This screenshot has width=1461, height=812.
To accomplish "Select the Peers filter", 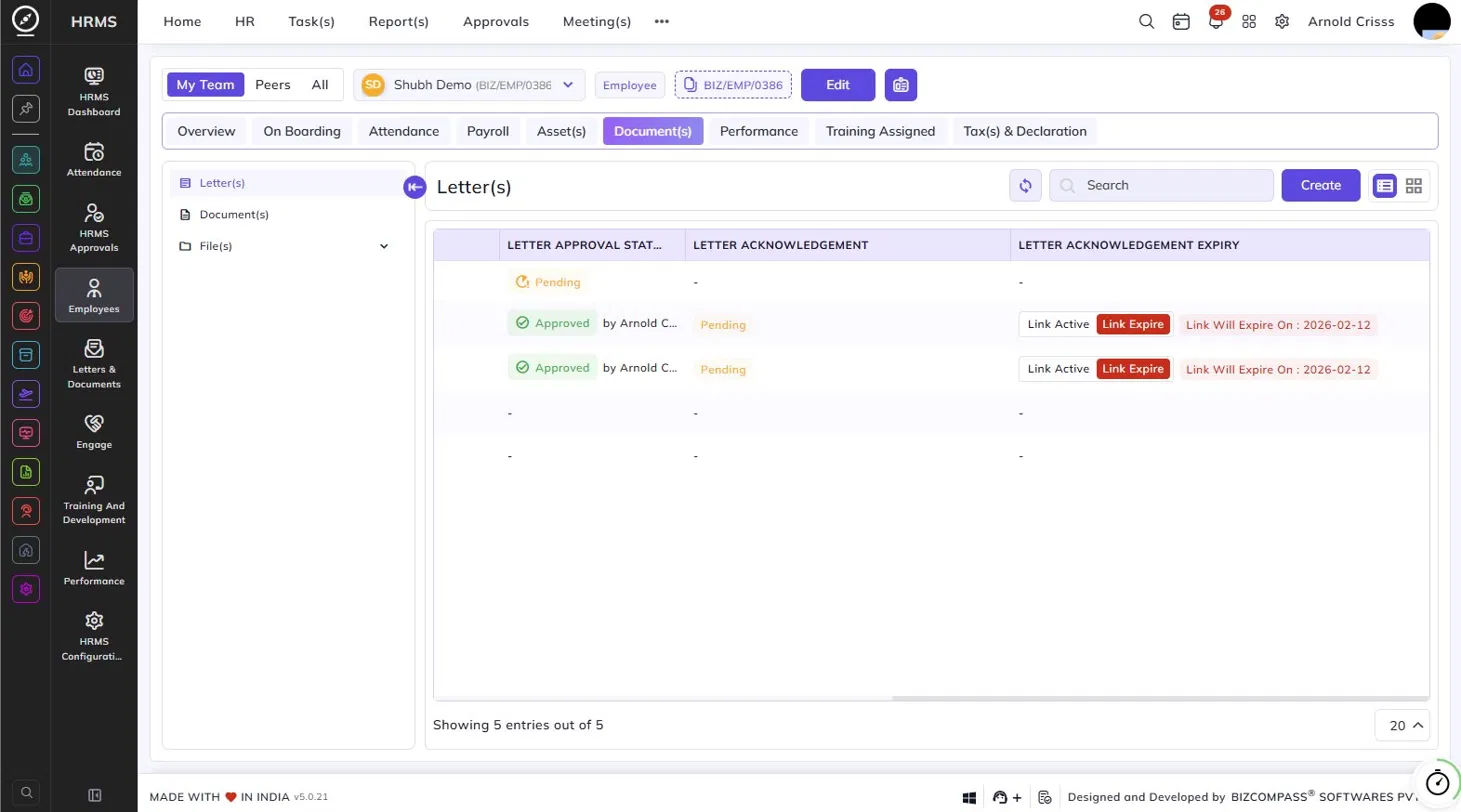I will click(273, 85).
